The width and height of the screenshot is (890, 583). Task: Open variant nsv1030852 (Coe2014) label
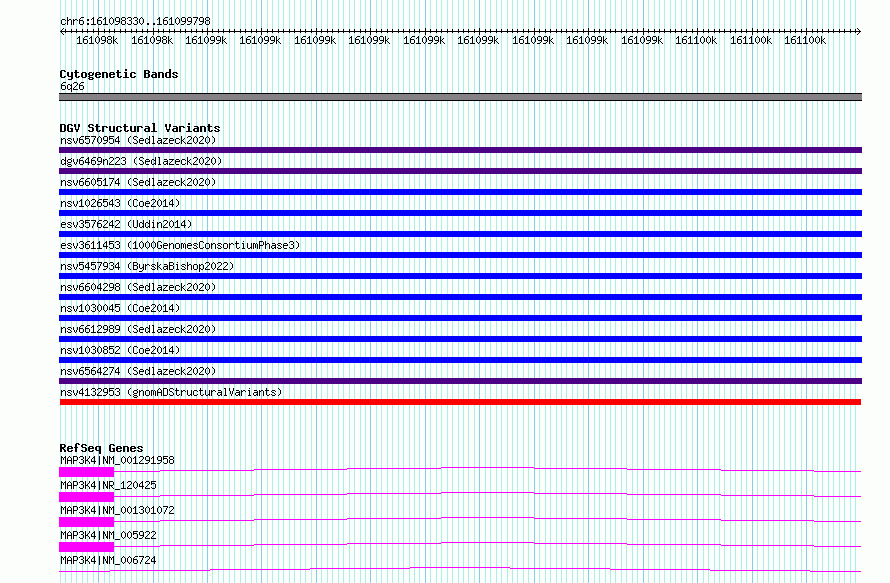tap(120, 350)
